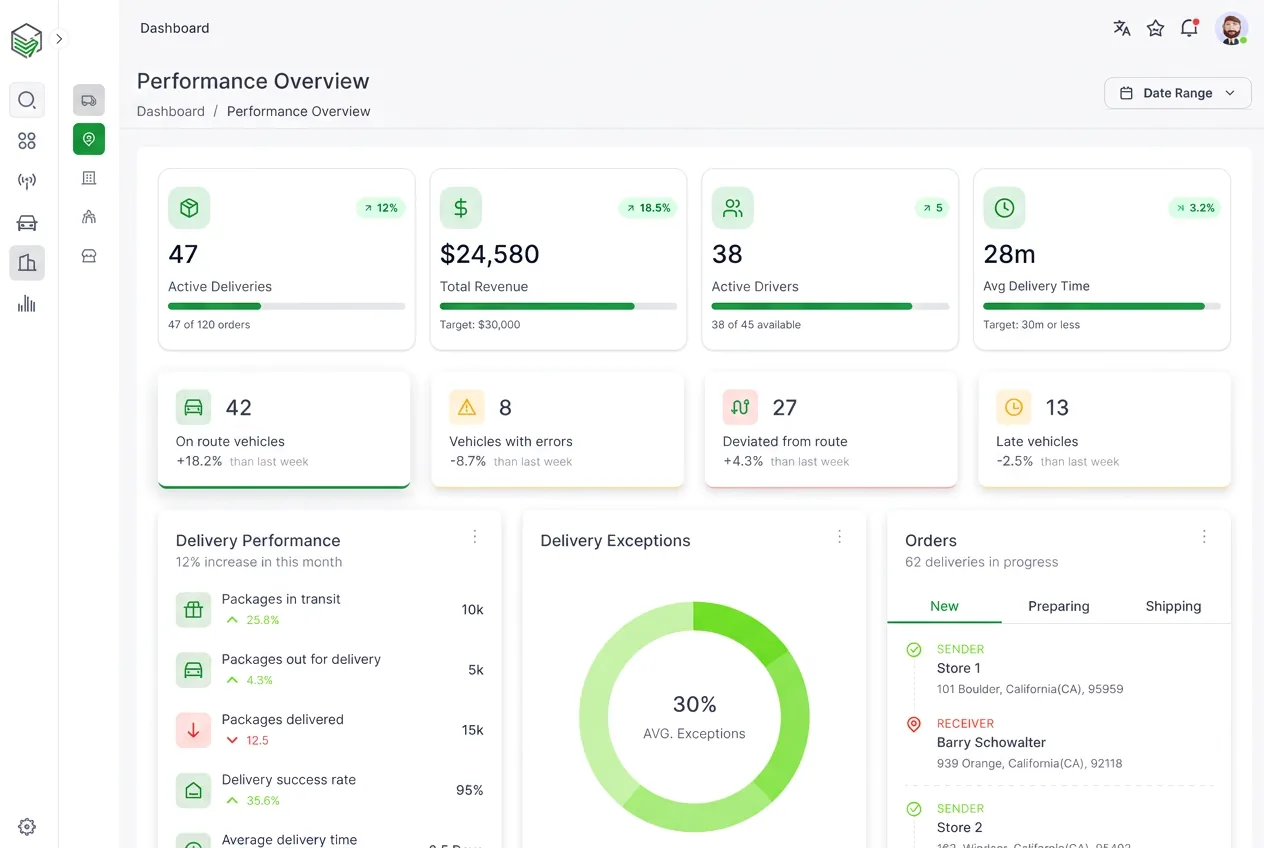Click the Avg Delivery Time progress bar
1264x848 pixels.
tap(1102, 306)
